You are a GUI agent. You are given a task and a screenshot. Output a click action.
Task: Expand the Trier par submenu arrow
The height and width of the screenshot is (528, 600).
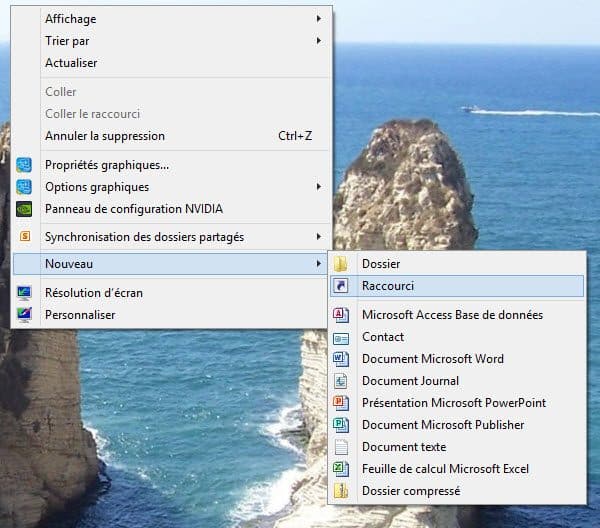tap(319, 41)
